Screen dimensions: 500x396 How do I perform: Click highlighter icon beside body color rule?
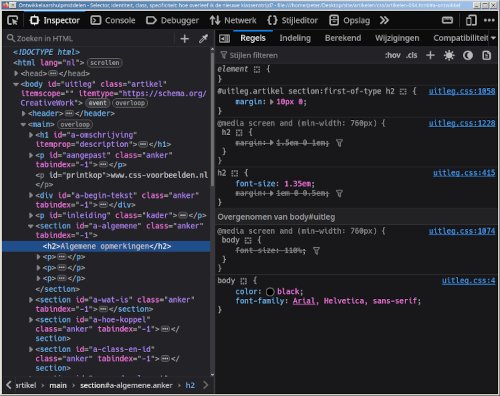[243, 281]
